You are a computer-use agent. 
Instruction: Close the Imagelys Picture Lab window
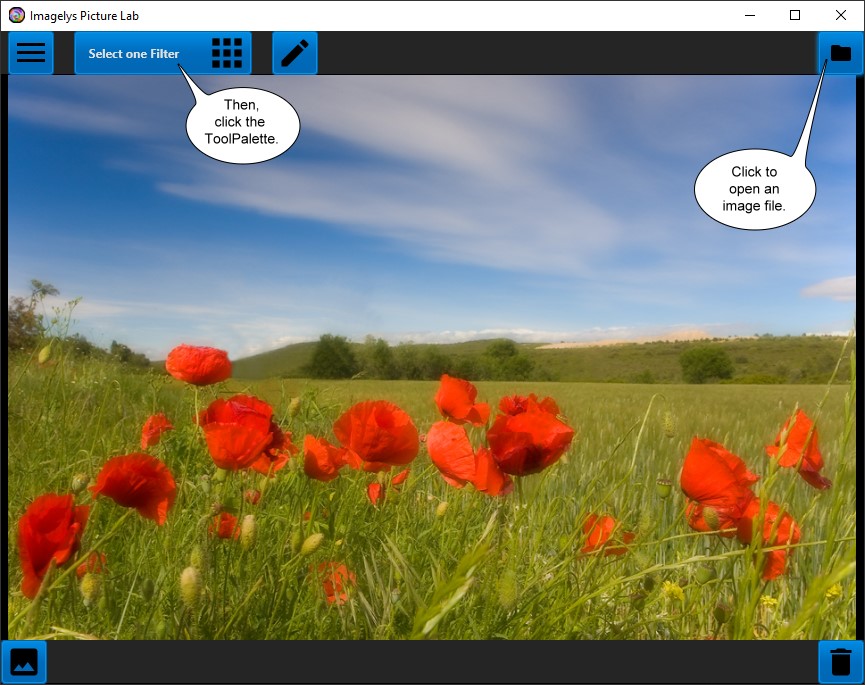point(841,15)
